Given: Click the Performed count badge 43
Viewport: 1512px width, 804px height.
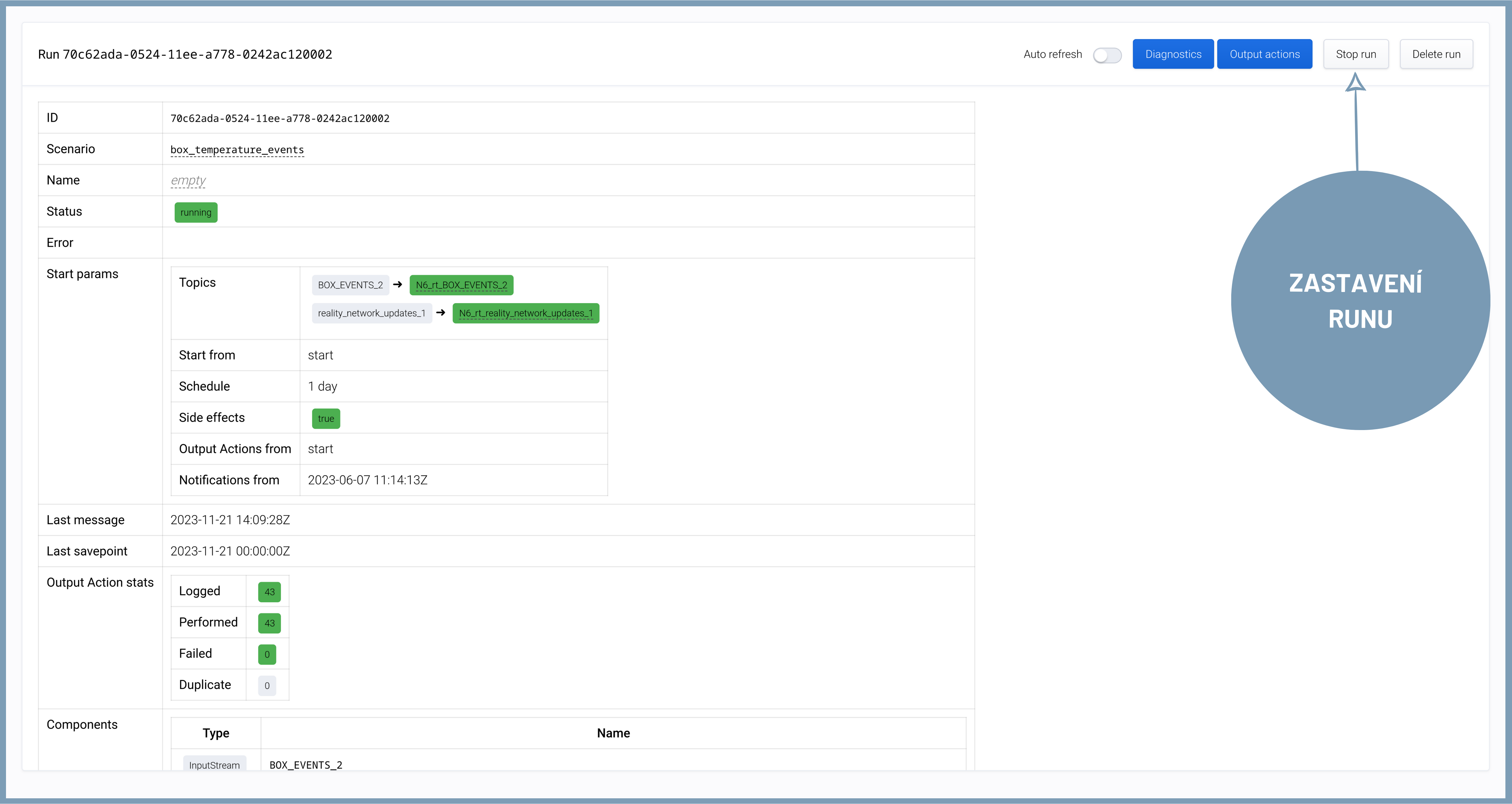Looking at the screenshot, I should [x=269, y=623].
